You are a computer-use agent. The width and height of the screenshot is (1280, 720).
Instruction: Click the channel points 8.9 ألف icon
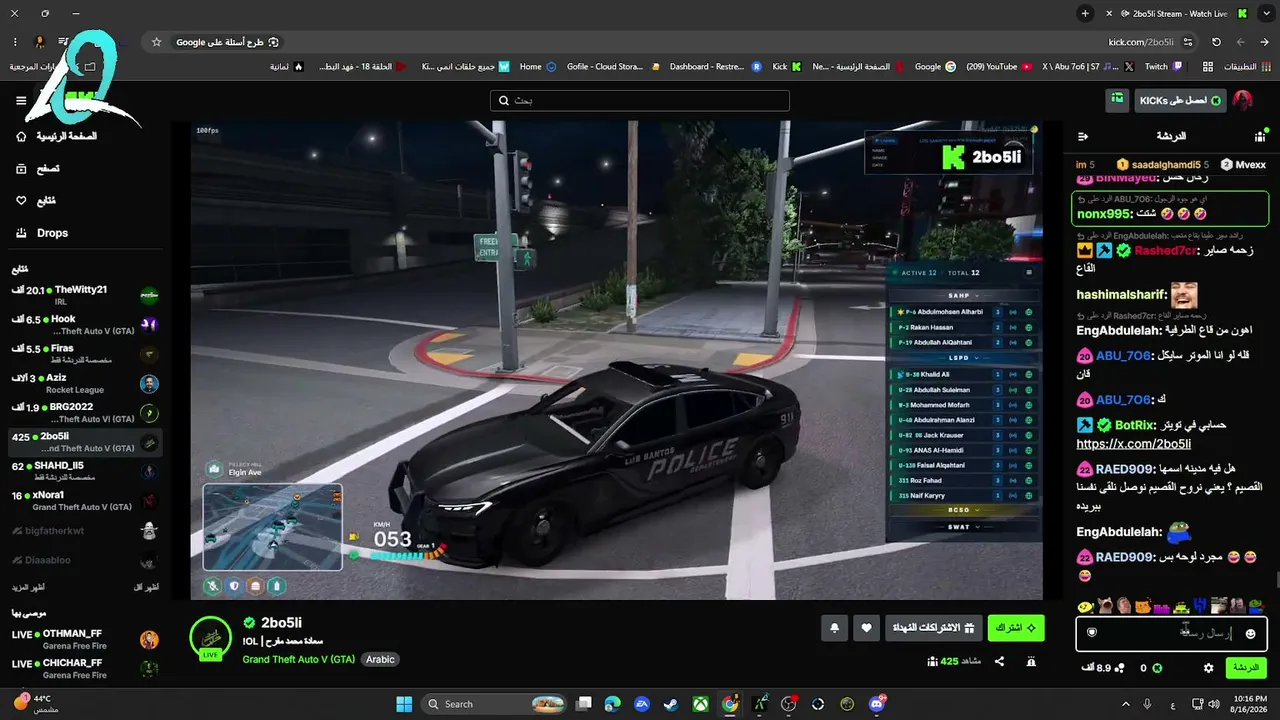click(1118, 668)
